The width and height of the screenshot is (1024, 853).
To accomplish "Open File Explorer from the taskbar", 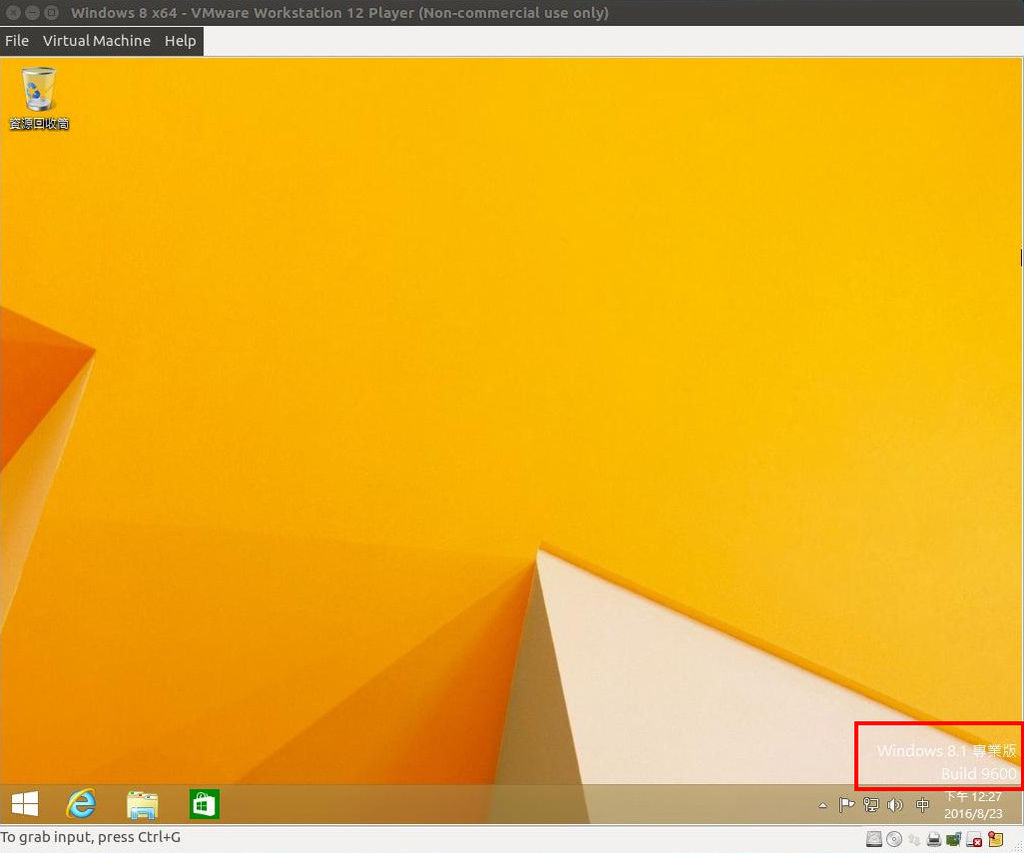I will [x=142, y=804].
